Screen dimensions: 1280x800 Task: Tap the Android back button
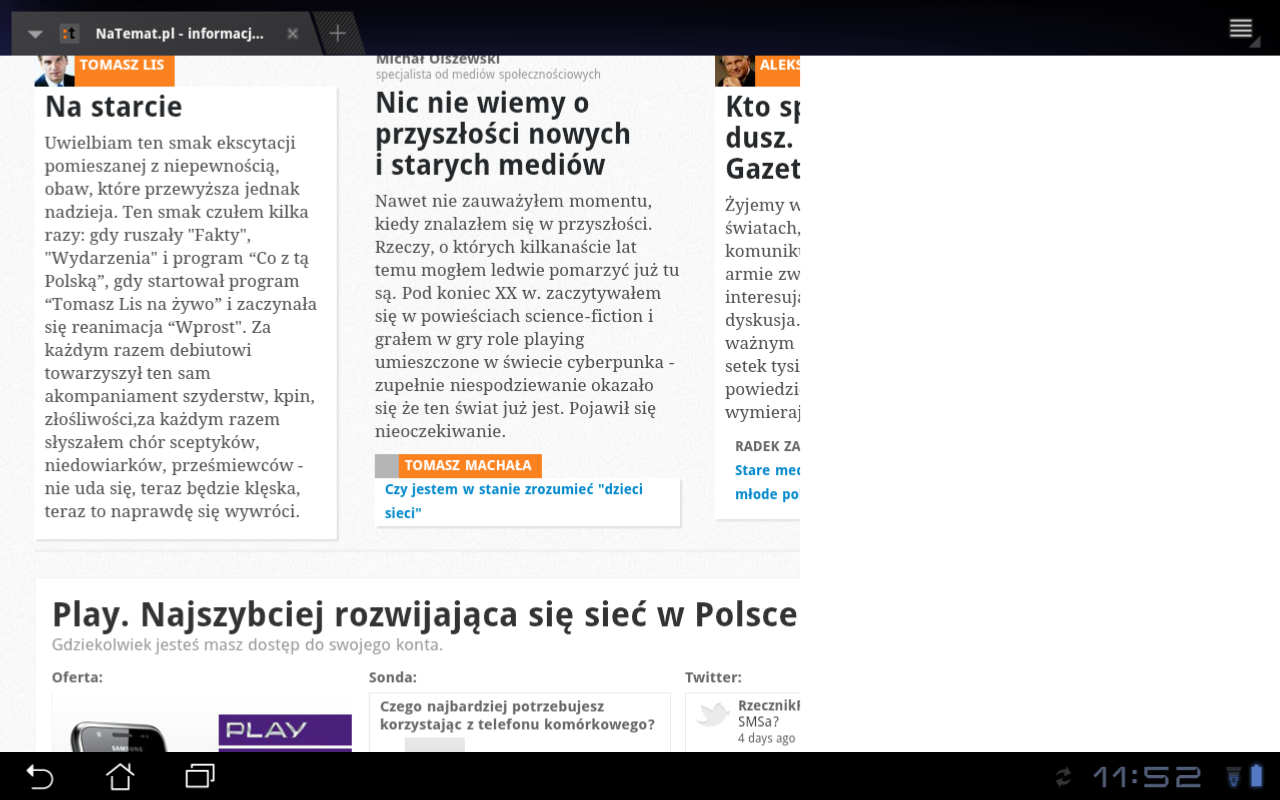[40, 776]
